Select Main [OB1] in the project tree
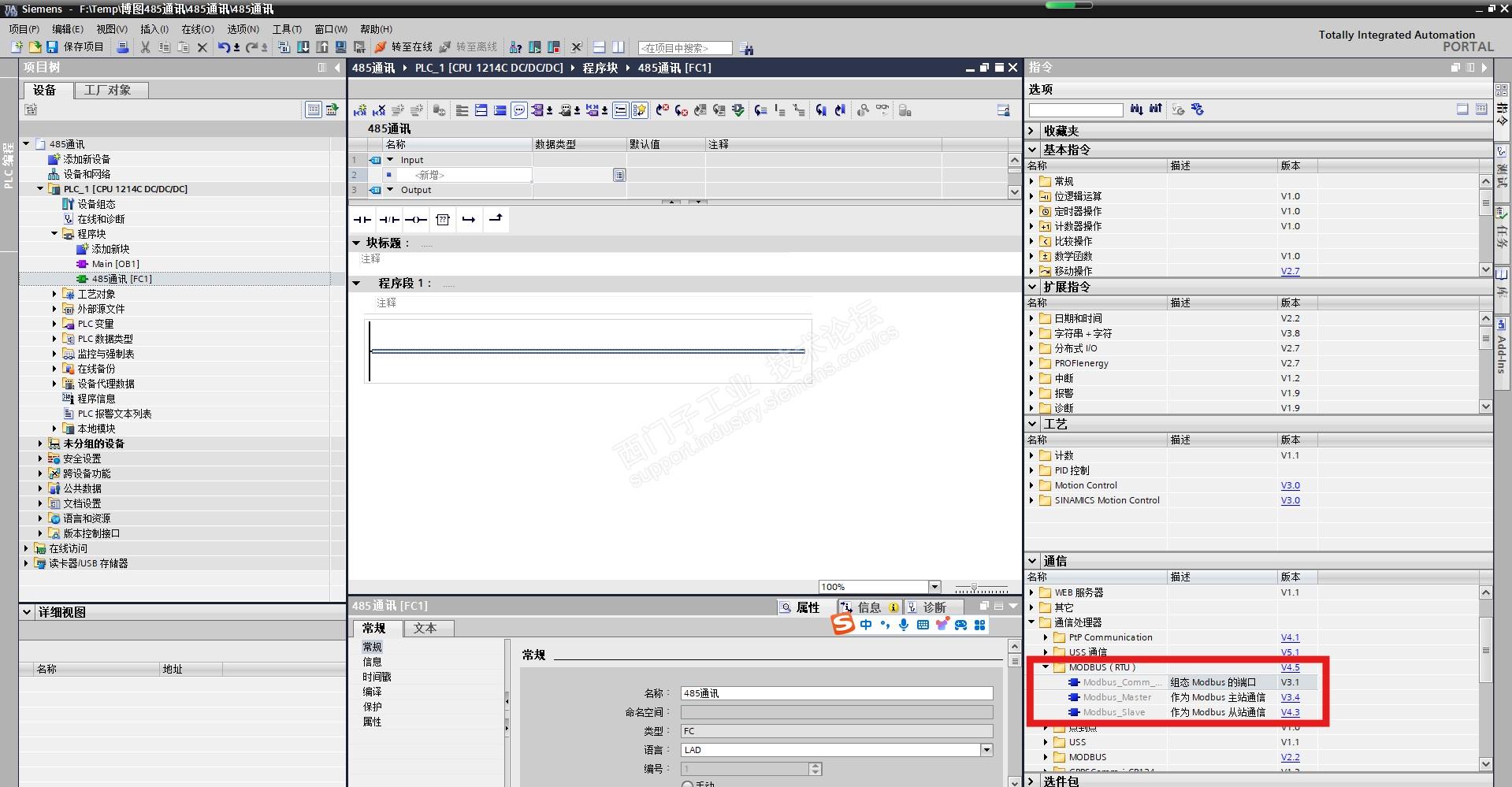Viewport: 1512px width, 787px height. [115, 264]
